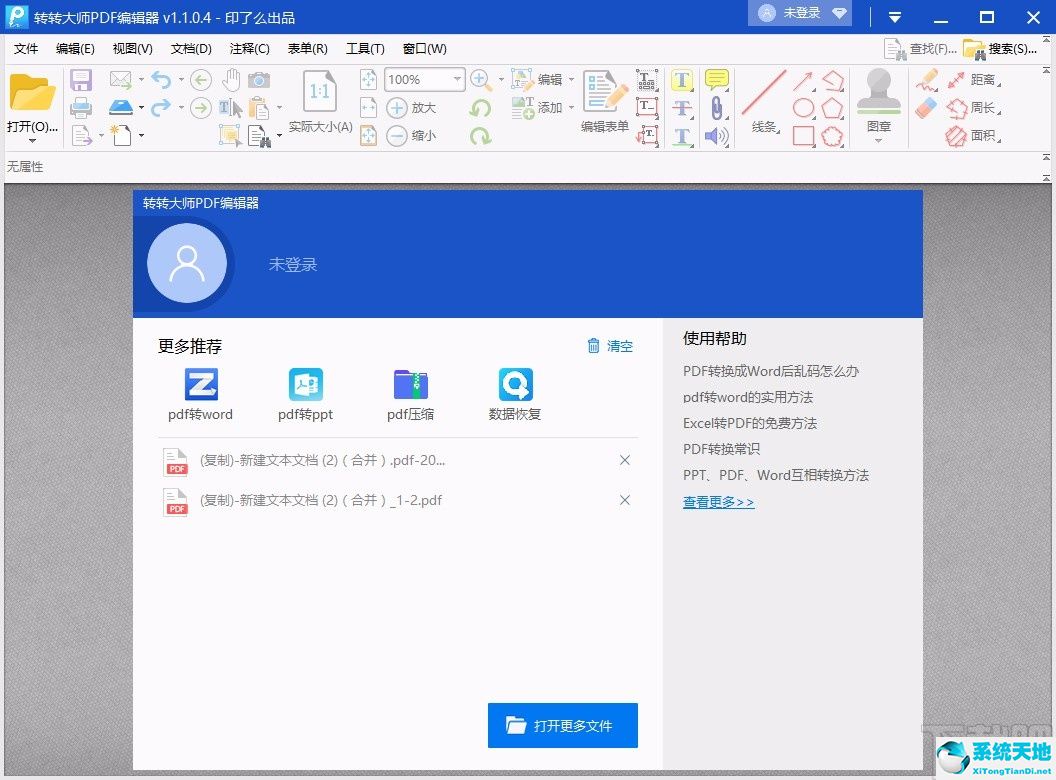Click the sound annotation speaker icon
The image size is (1056, 780).
pos(715,135)
